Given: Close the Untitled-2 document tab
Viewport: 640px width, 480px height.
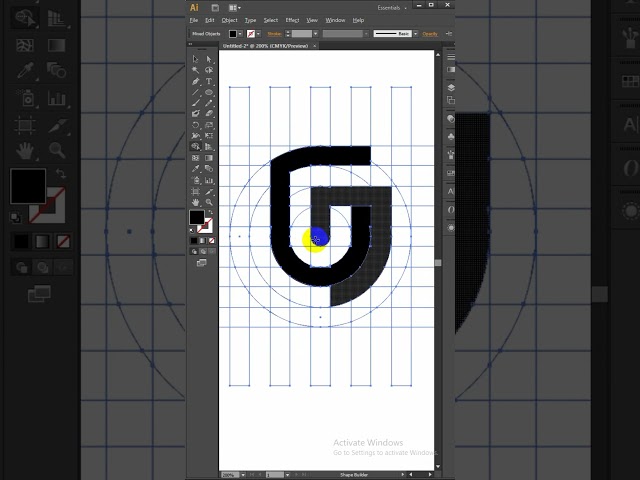Looking at the screenshot, I should [314, 46].
